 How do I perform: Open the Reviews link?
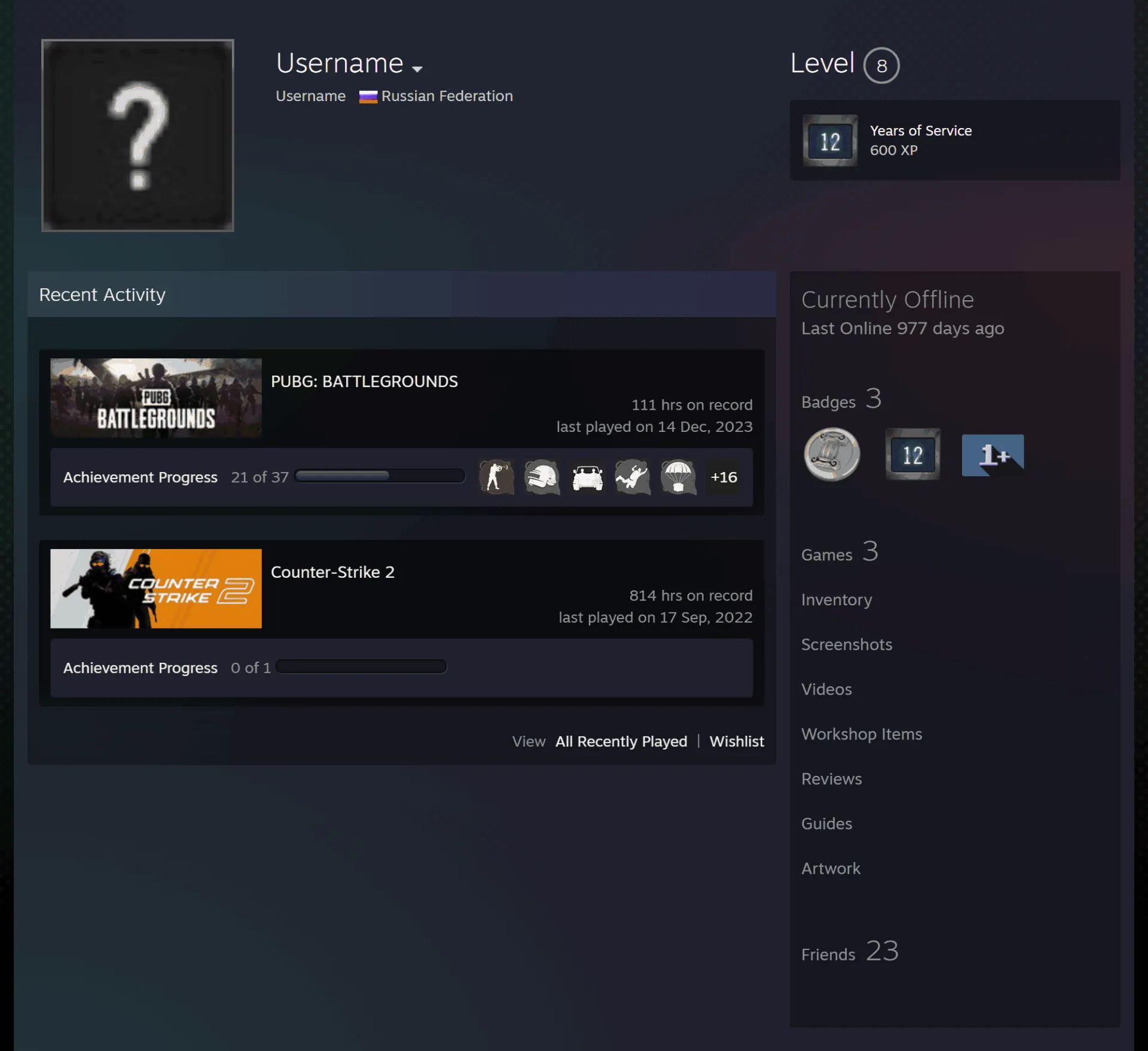point(832,779)
